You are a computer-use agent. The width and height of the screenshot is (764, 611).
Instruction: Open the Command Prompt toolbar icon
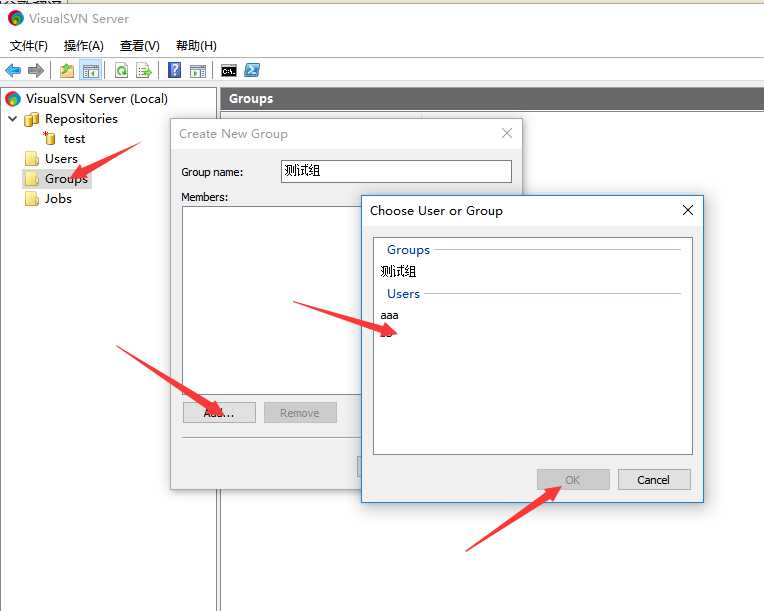[x=229, y=71]
